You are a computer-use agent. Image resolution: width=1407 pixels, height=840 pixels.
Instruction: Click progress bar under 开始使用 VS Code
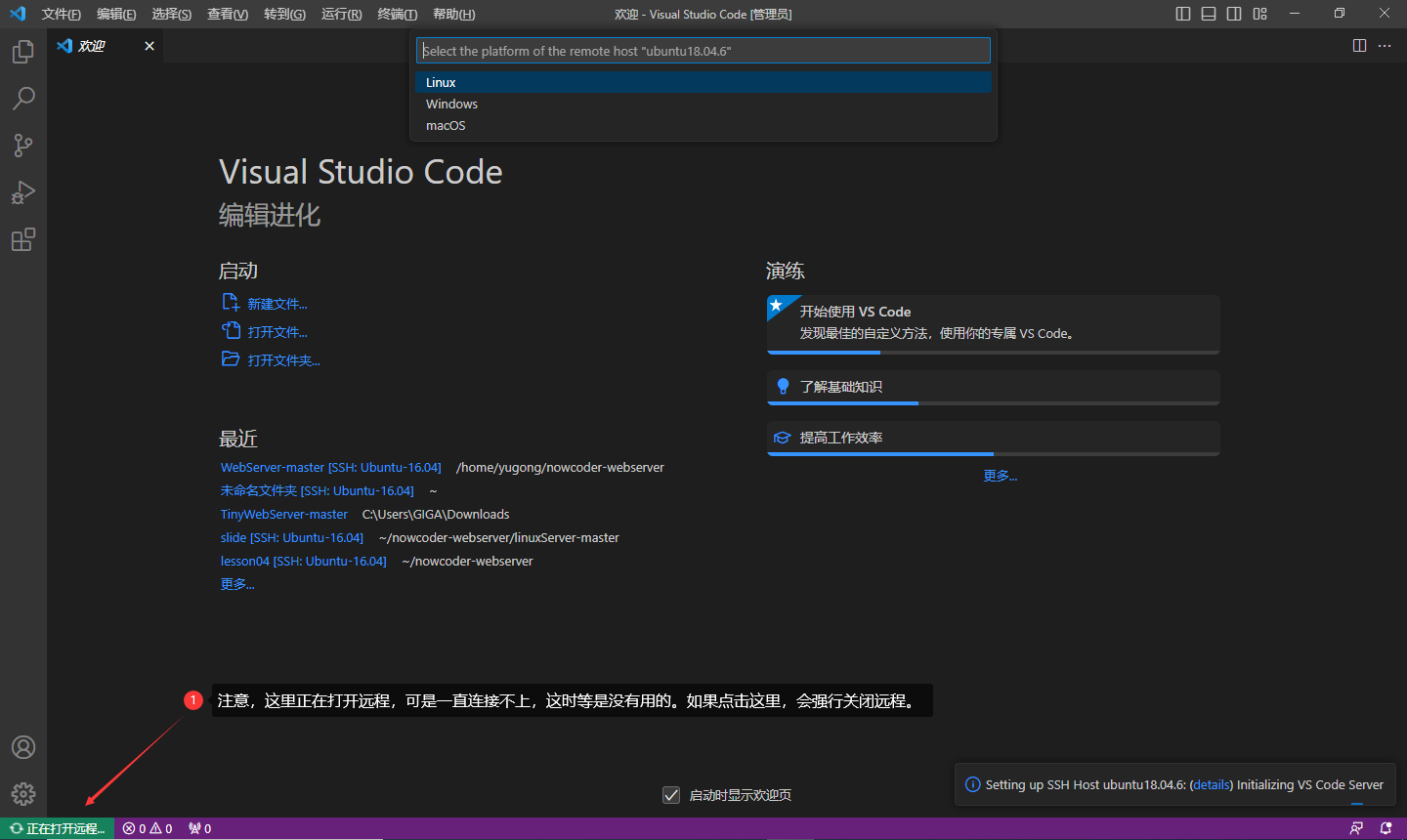pyautogui.click(x=994, y=352)
